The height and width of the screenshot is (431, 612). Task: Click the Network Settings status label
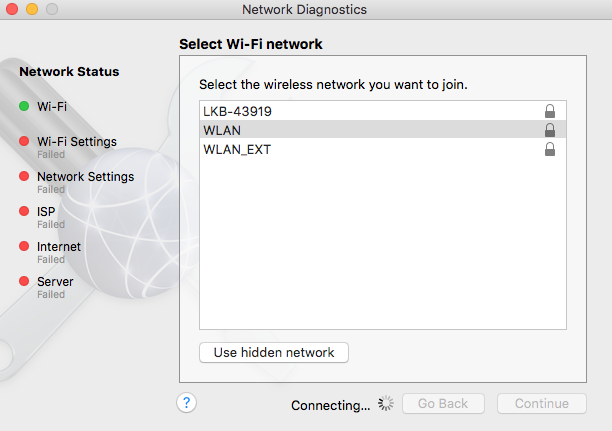[x=85, y=177]
